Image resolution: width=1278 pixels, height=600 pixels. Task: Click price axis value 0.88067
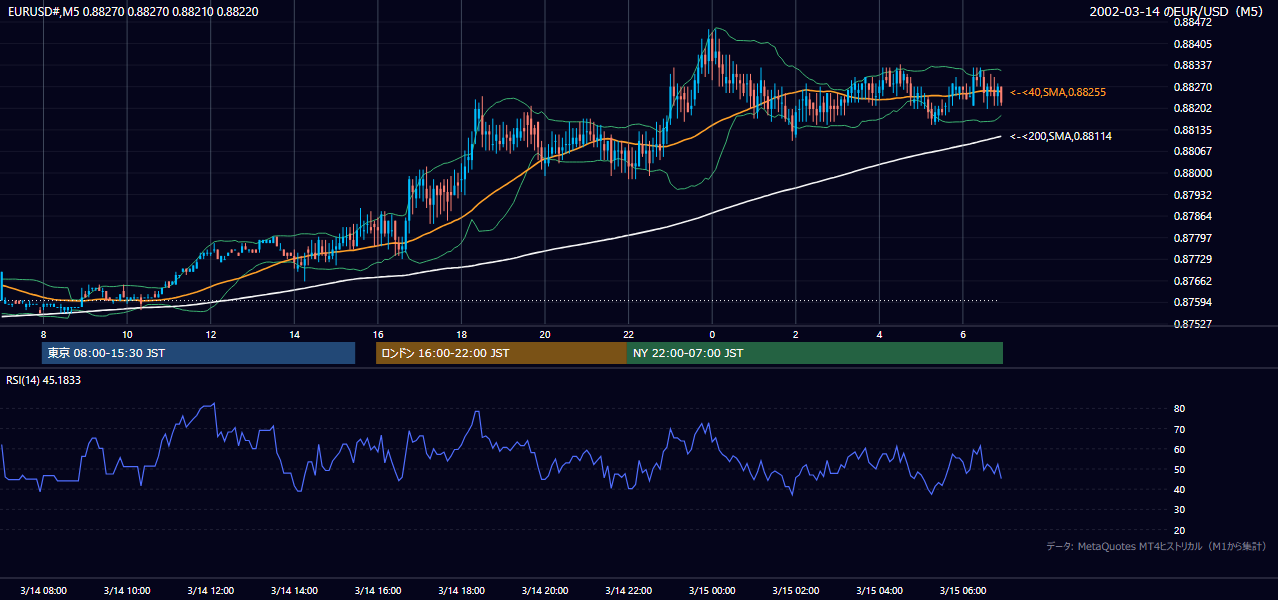tap(1192, 151)
